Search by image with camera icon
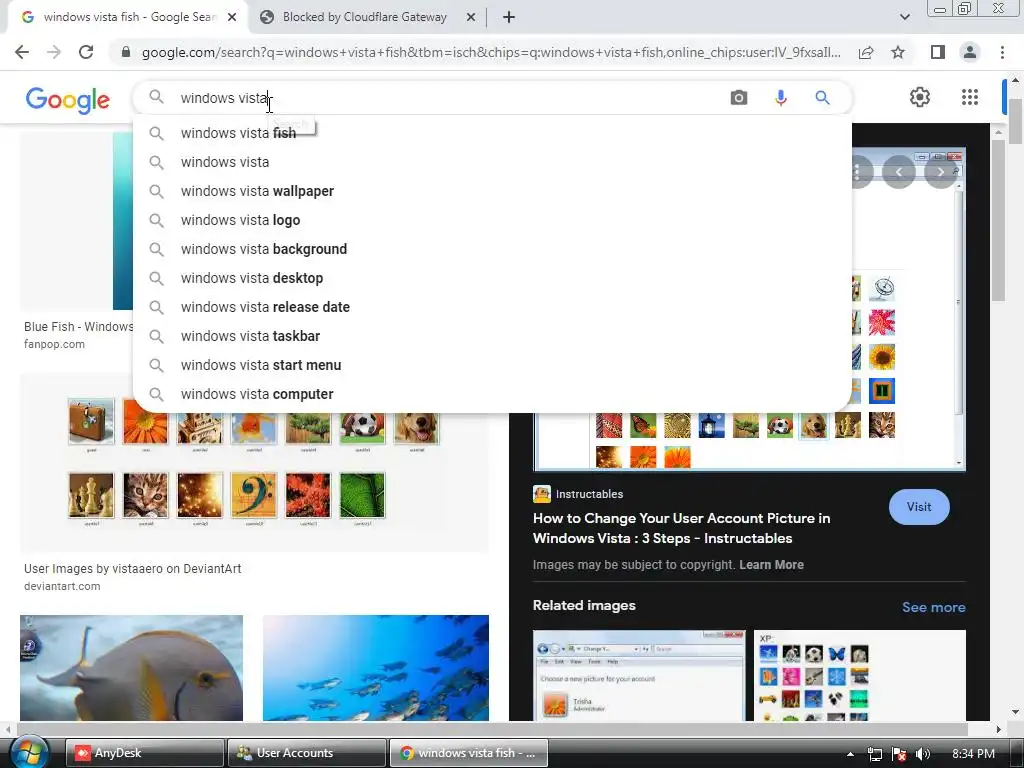The image size is (1024, 768). click(x=739, y=98)
